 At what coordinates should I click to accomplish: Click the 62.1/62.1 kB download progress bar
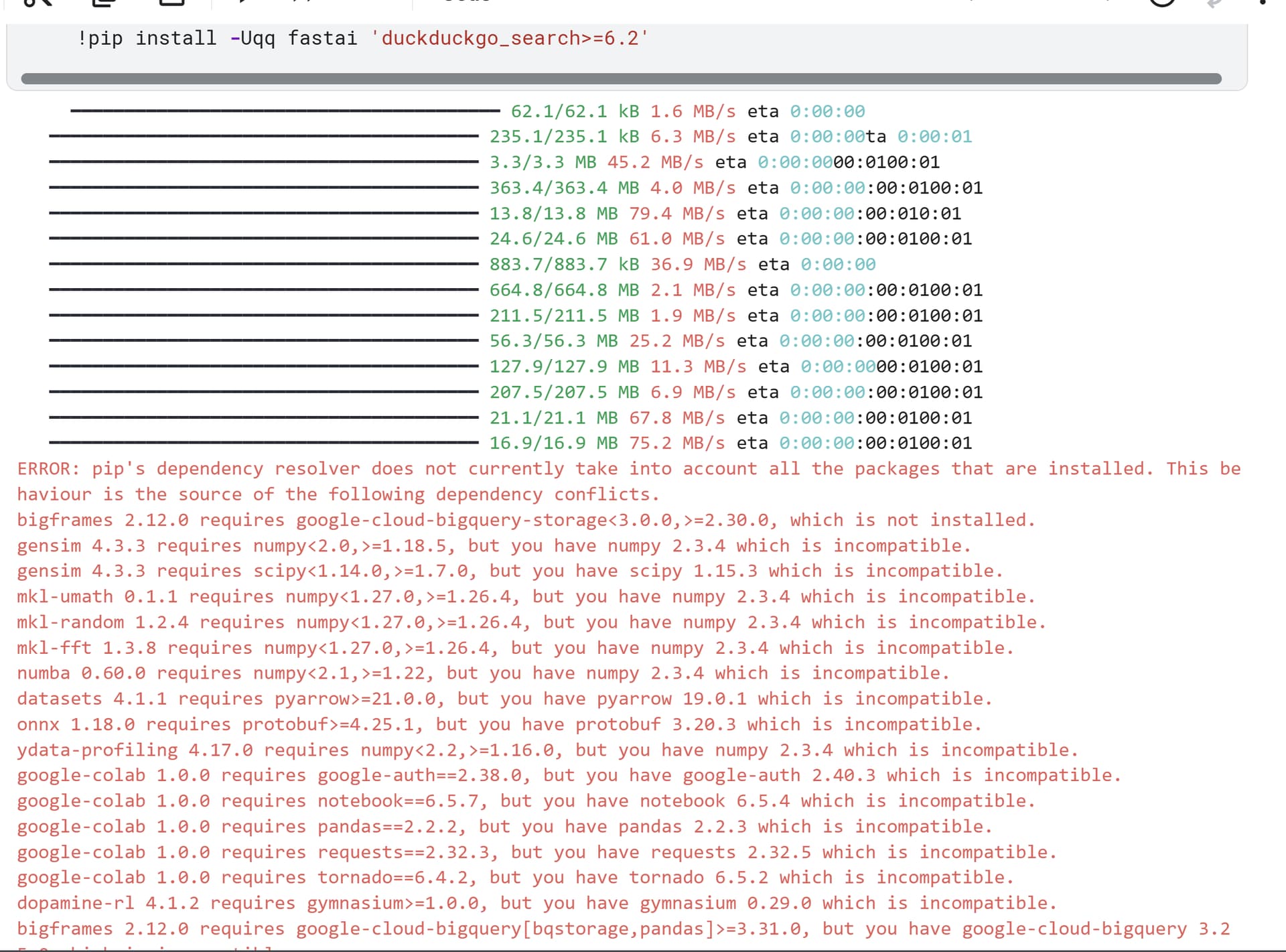click(285, 111)
